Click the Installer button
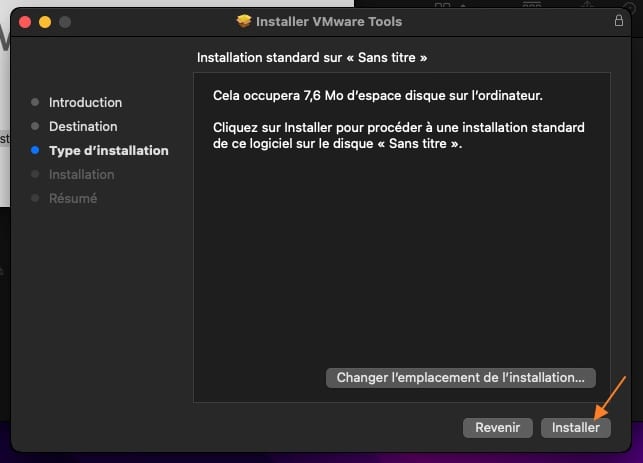Screen dimensions: 643x463 pos(576,427)
